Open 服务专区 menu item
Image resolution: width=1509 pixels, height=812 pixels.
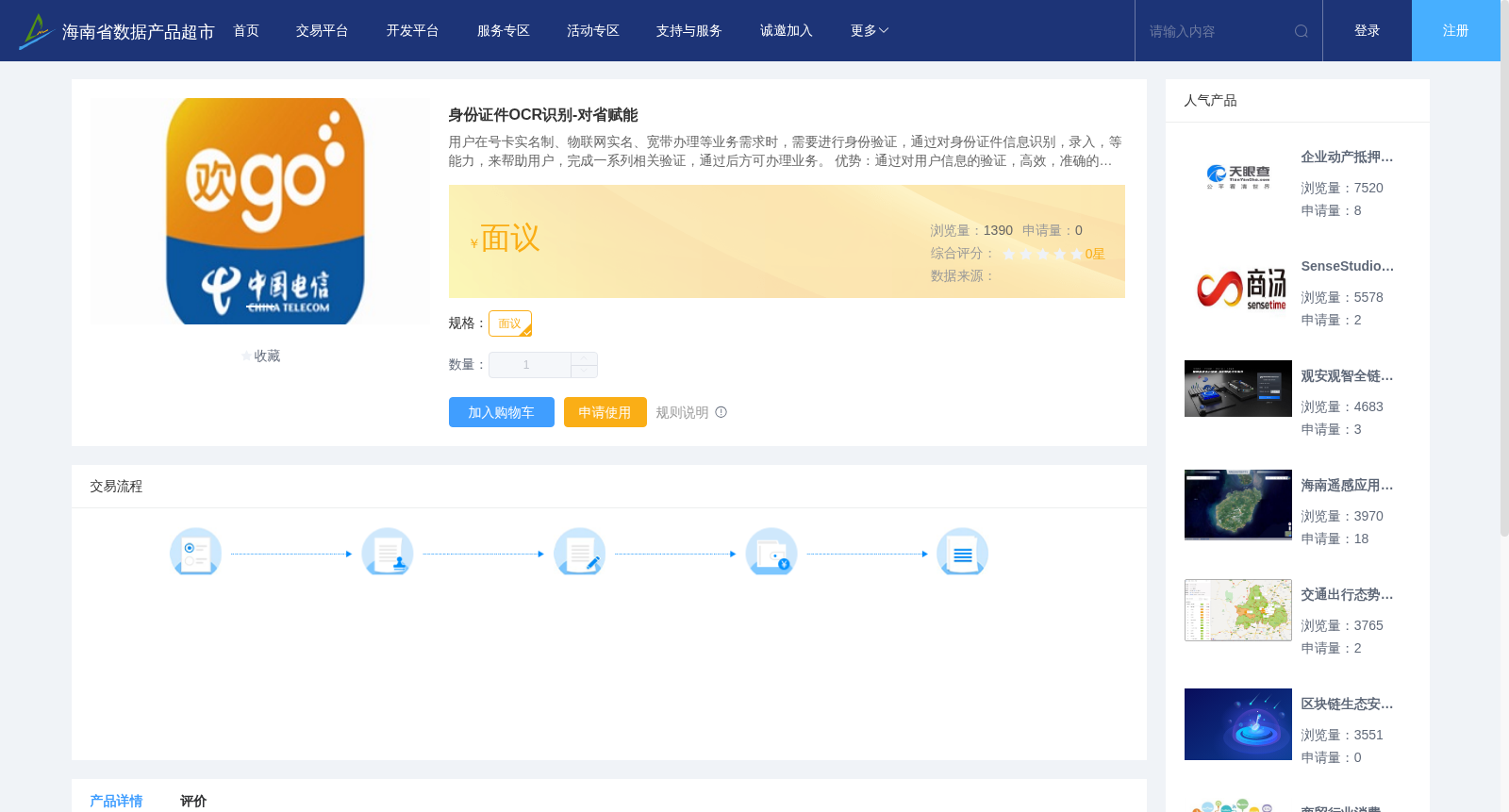tap(504, 30)
